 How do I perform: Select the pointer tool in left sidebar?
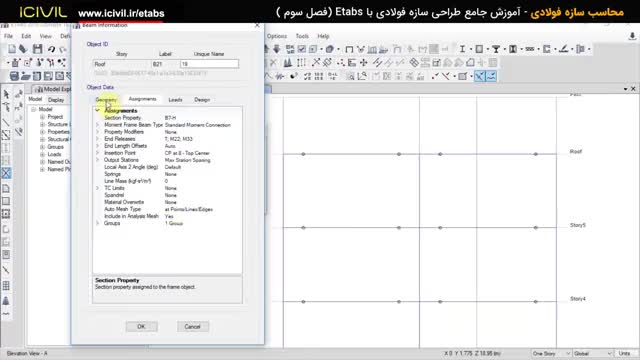pos(6,94)
